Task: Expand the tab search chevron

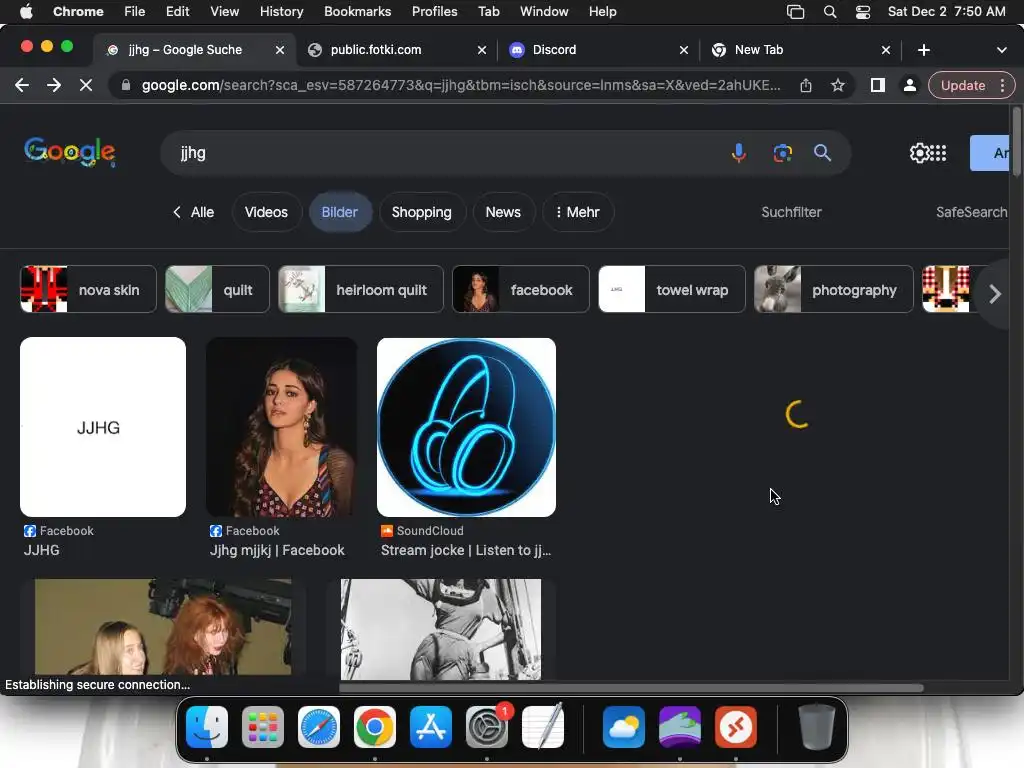Action: (x=1001, y=50)
